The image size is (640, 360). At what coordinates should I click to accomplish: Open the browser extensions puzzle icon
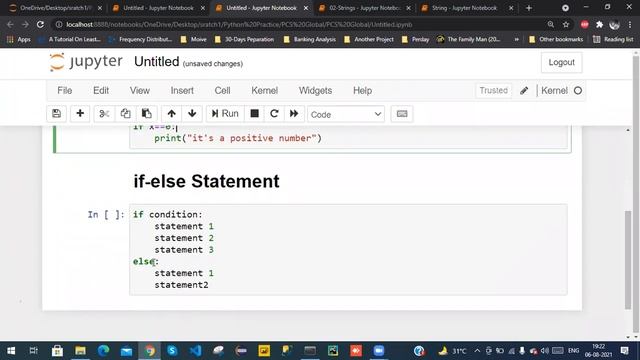(x=599, y=24)
